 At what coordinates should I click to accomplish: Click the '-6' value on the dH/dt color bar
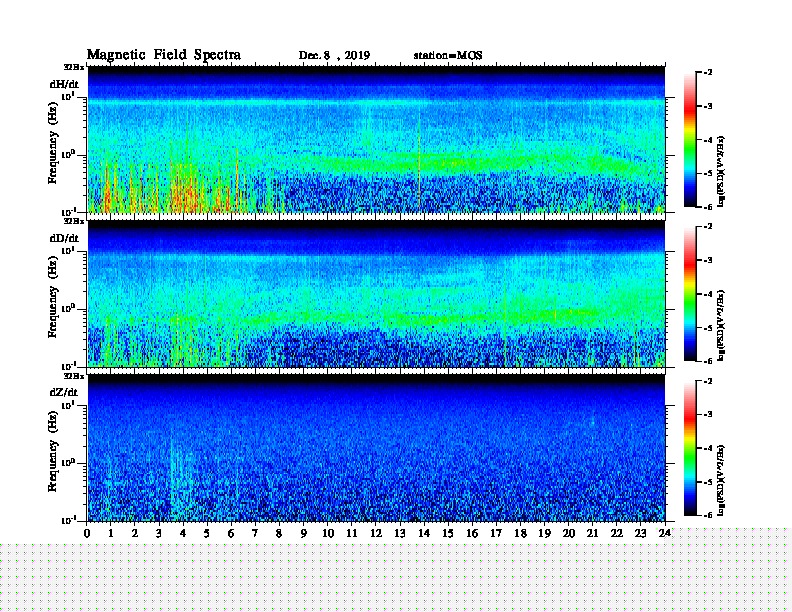click(x=708, y=207)
